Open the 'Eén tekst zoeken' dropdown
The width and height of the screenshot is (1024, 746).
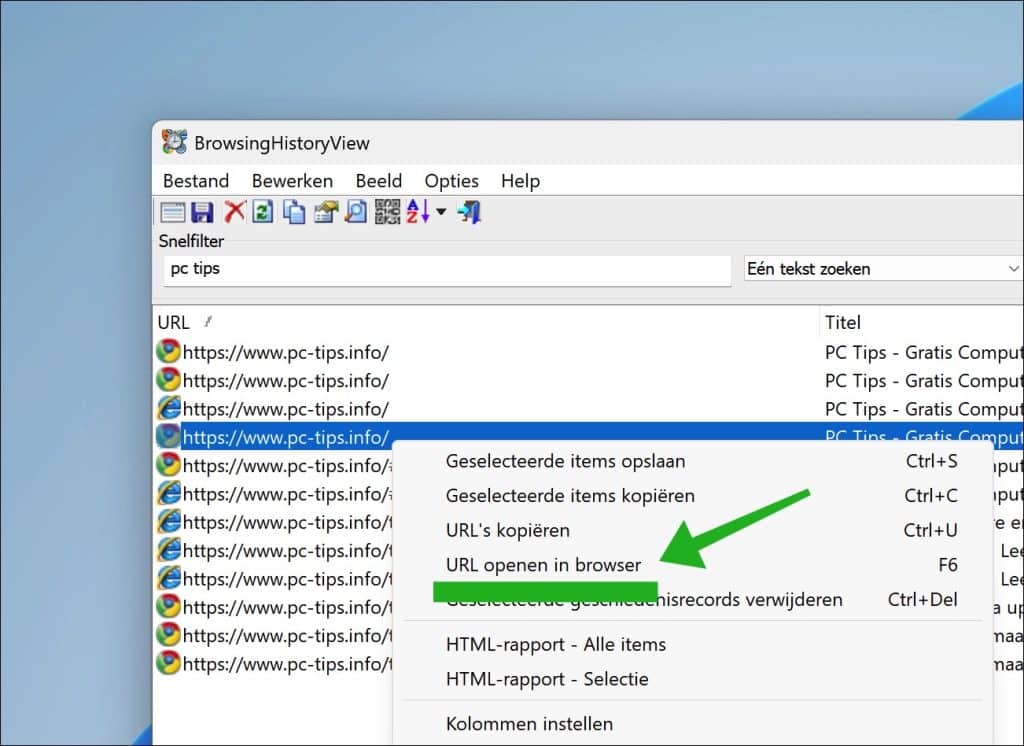tap(883, 268)
